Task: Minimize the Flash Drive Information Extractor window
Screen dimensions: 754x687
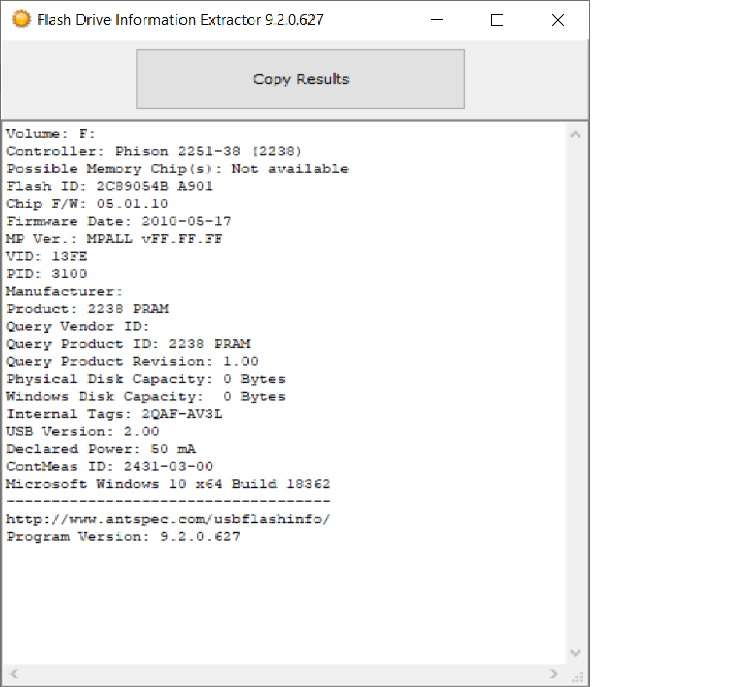Action: (437, 20)
